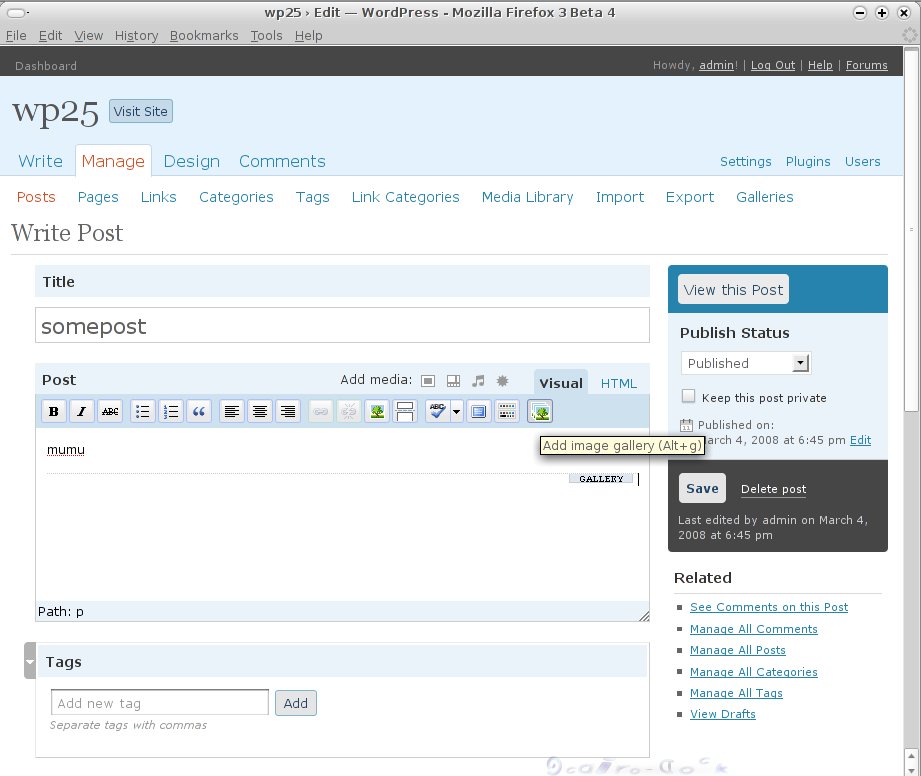Click the GALLERY placeholder in the editor
Image resolution: width=921 pixels, height=776 pixels.
pos(601,479)
